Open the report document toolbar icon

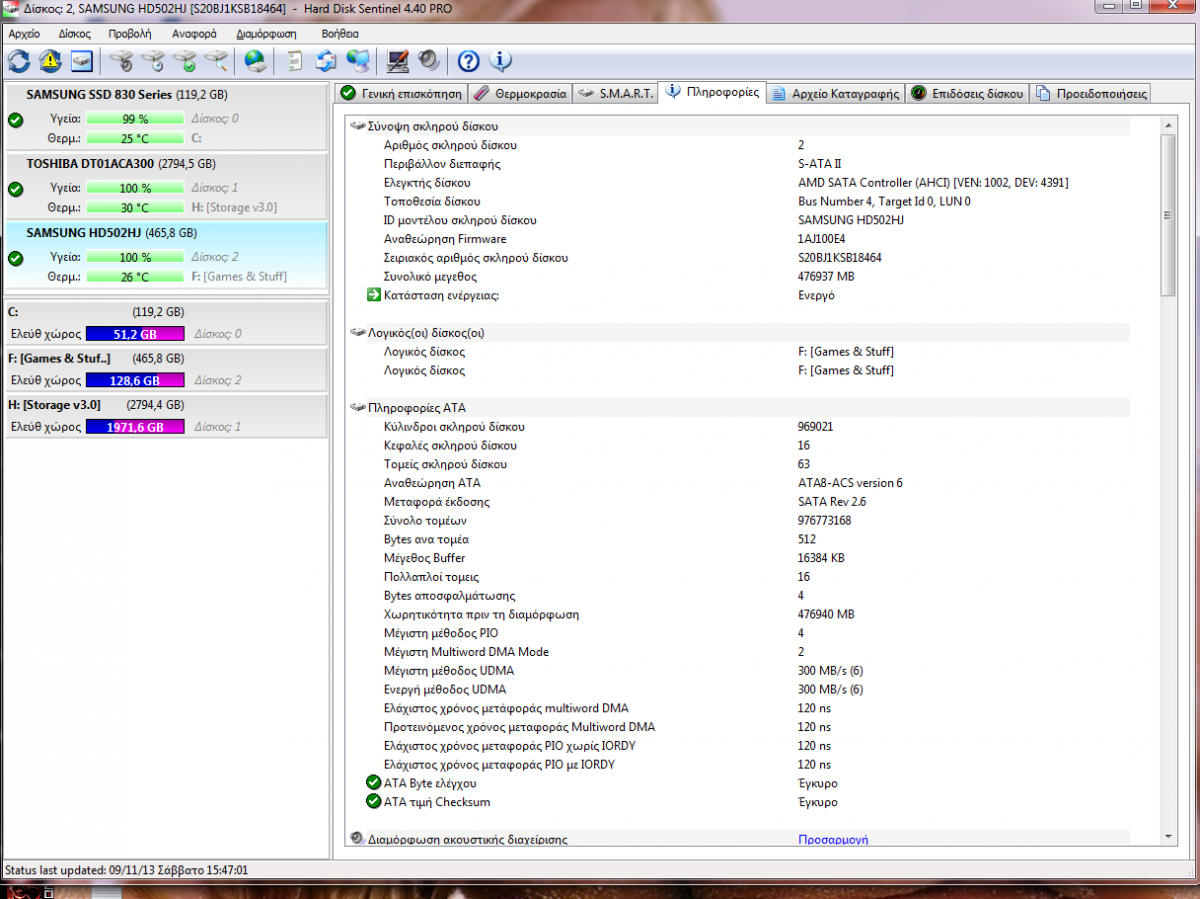(x=295, y=61)
